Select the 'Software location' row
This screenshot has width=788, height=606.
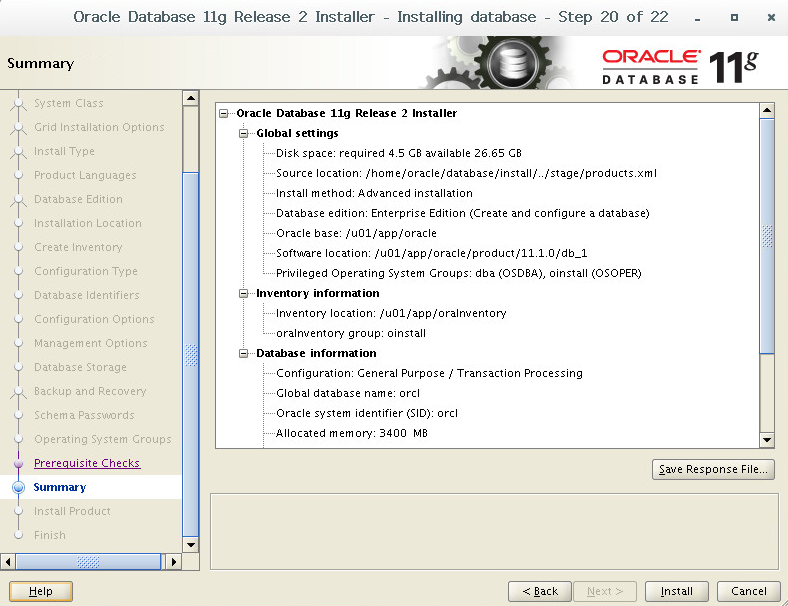[x=432, y=253]
